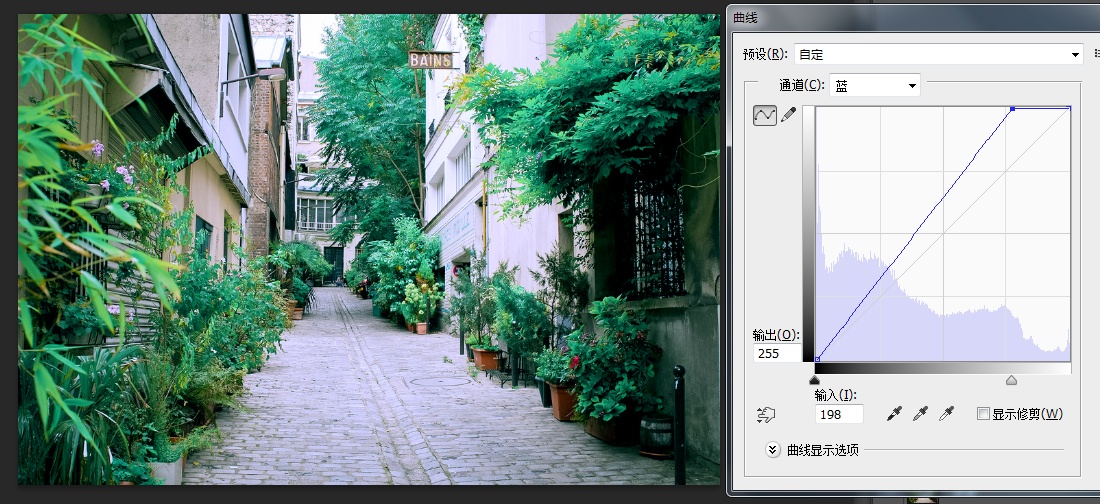Expand the 曲线显示选项 section
This screenshot has width=1100, height=504.
(x=772, y=450)
